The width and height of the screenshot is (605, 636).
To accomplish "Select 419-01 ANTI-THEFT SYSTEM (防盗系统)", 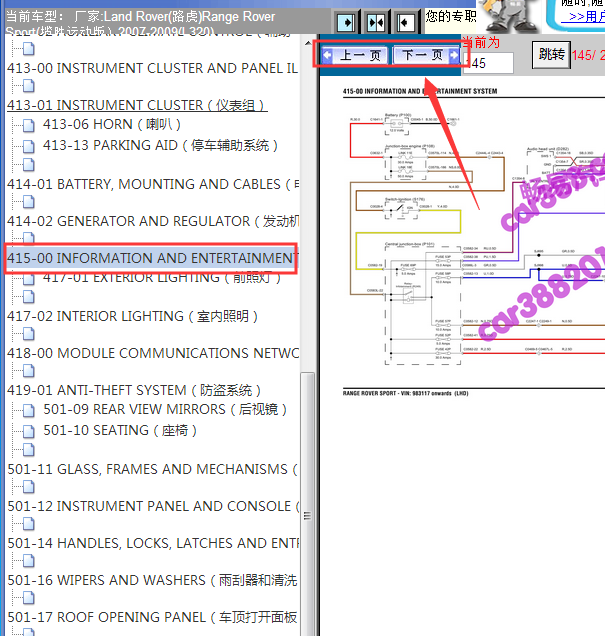I will (134, 390).
